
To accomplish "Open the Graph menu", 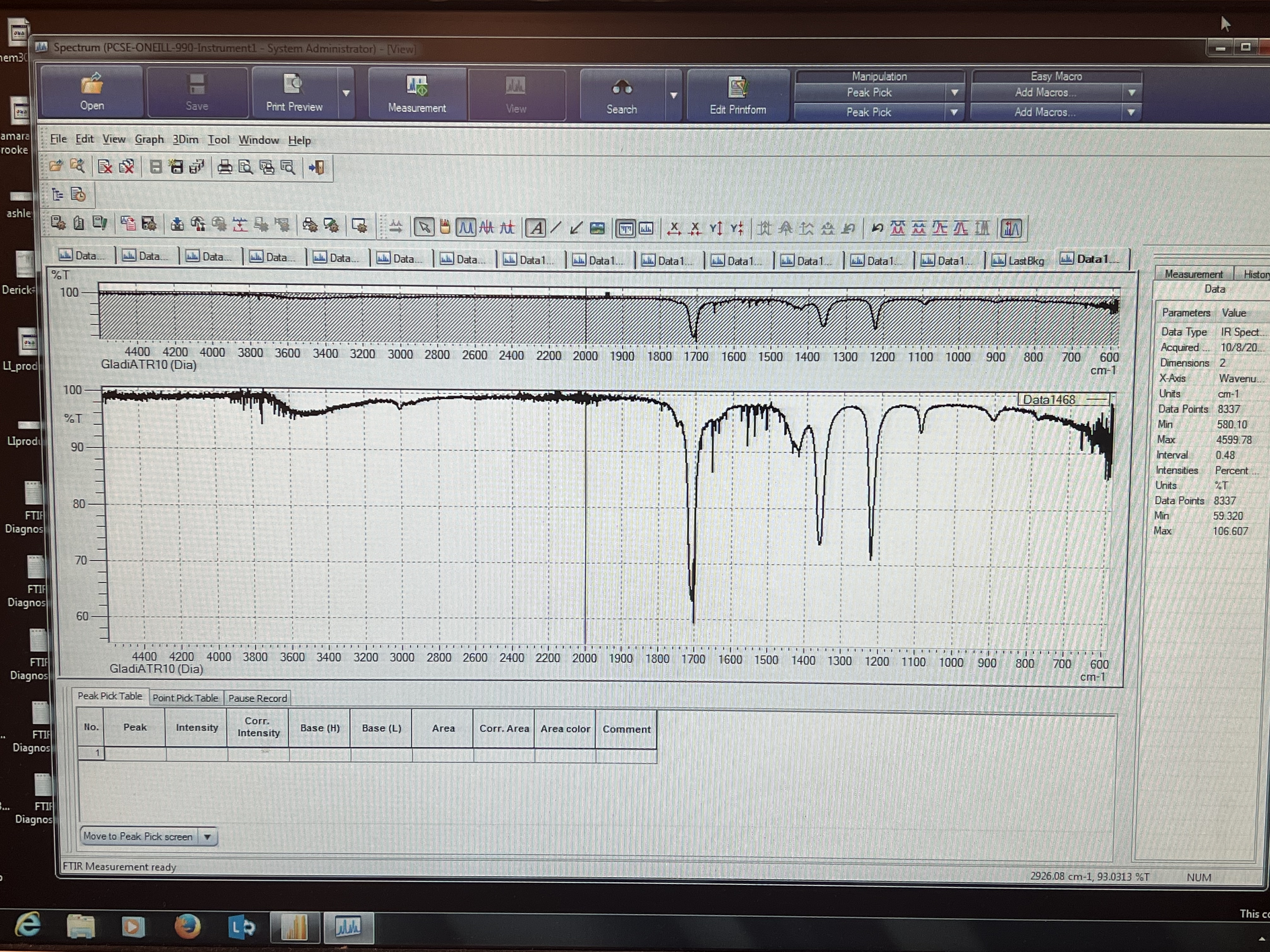I will [149, 139].
